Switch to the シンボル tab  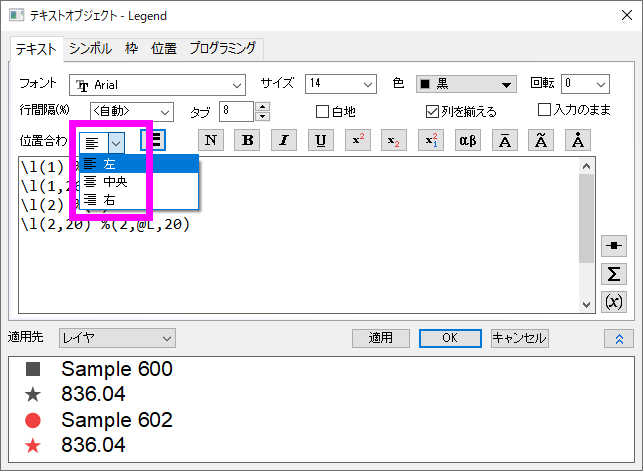pyautogui.click(x=90, y=48)
